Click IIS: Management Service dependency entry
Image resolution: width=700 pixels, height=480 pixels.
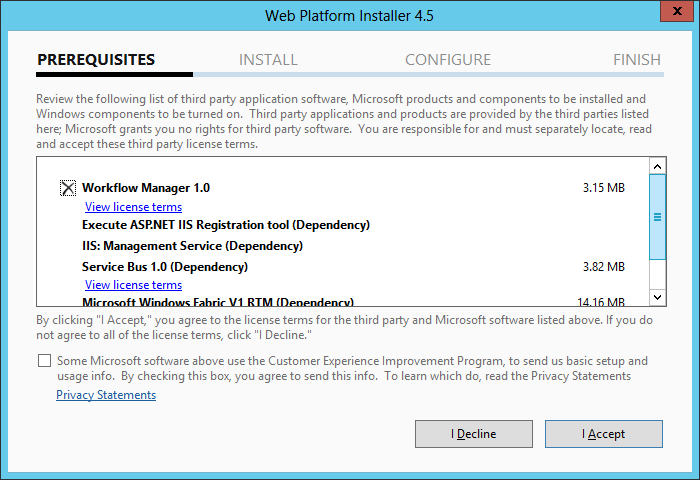click(192, 246)
